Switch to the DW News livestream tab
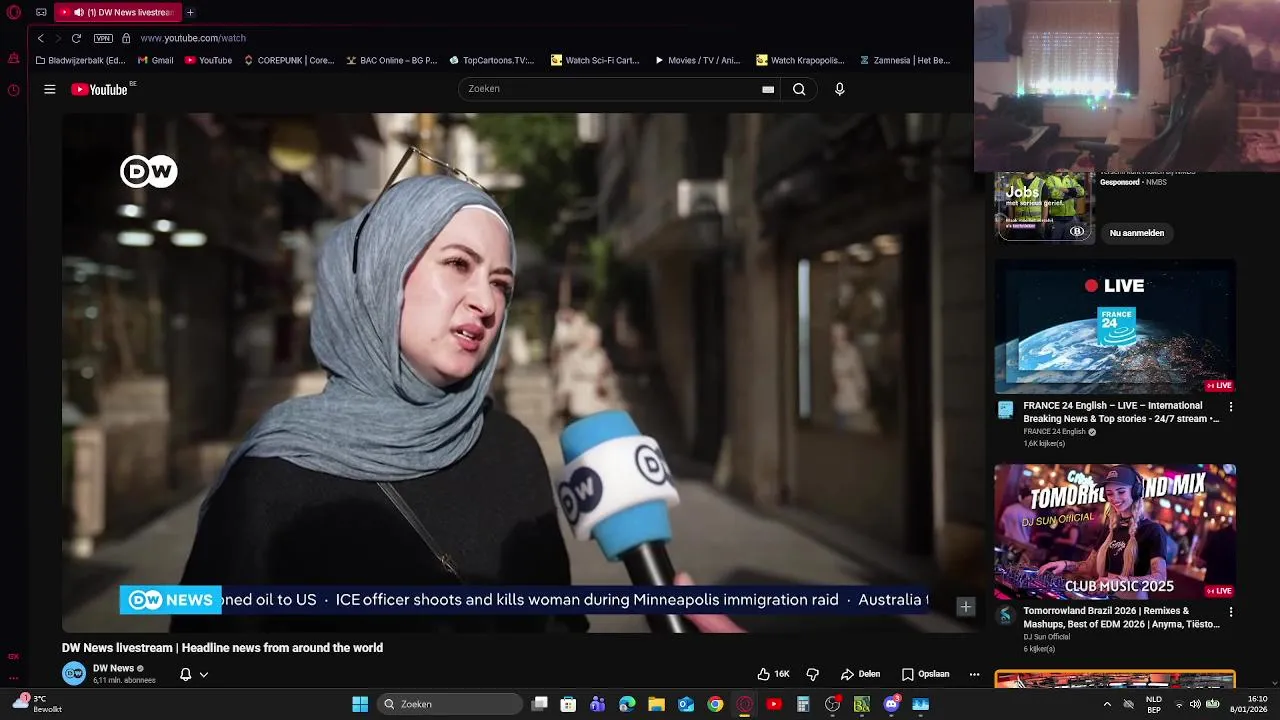1280x720 pixels. 117,13
